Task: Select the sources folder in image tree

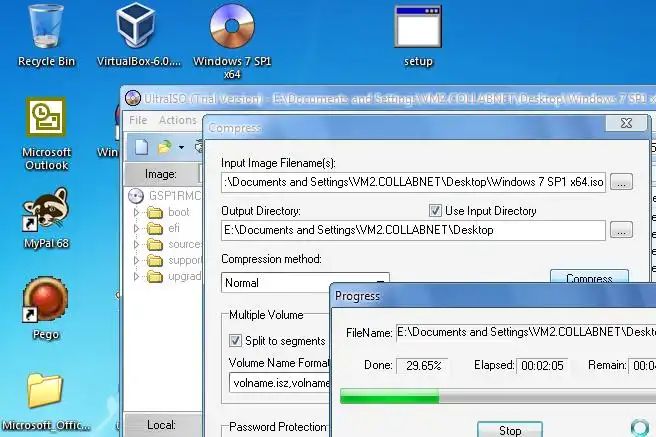Action: [175, 244]
